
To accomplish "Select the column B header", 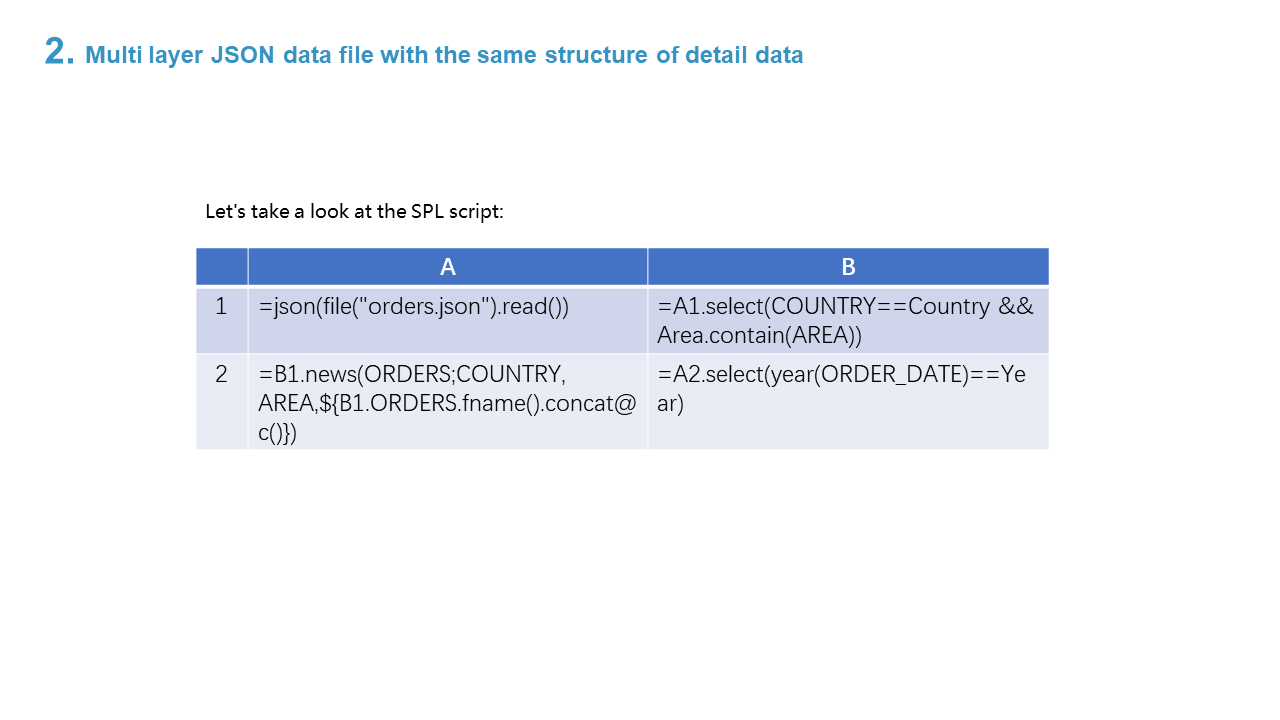I will (848, 267).
